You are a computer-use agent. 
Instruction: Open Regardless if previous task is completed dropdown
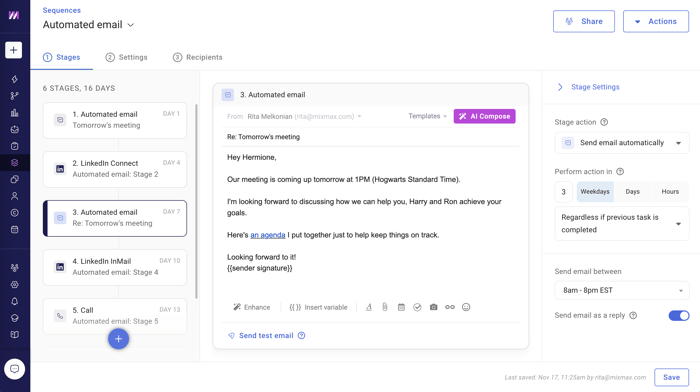pyautogui.click(x=622, y=224)
